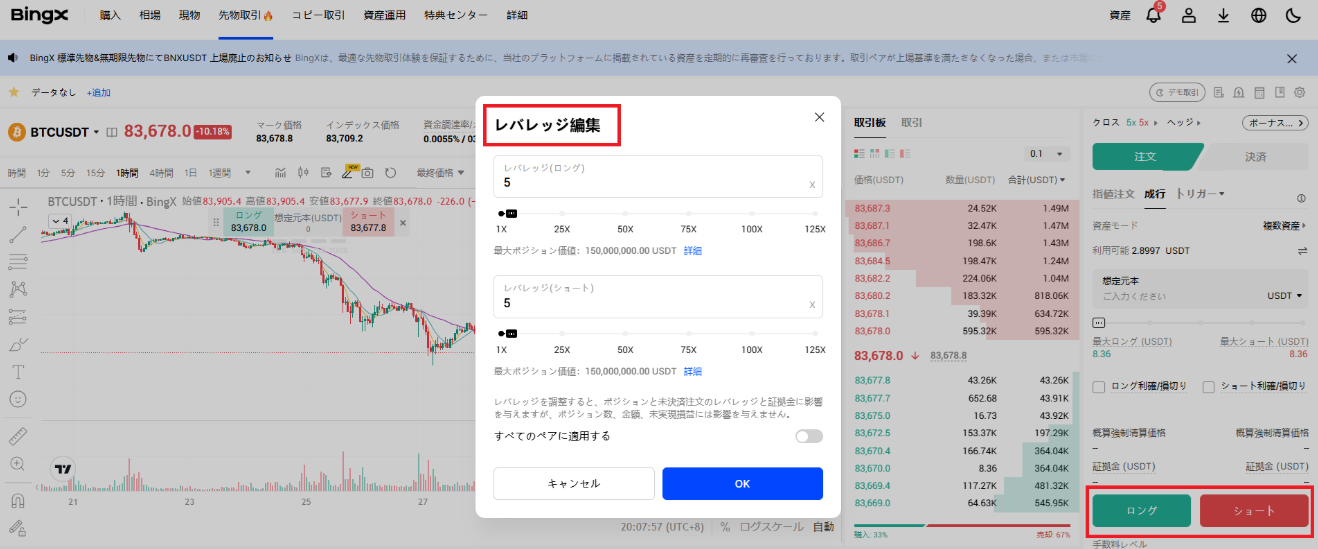Open order book 0.1 precision dropdown
Viewport: 1318px width, 549px height.
tap(1047, 154)
